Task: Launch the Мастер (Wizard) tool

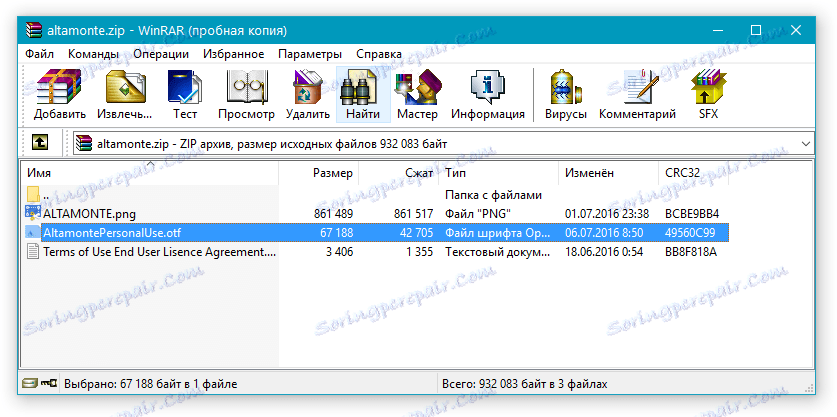Action: coord(417,95)
